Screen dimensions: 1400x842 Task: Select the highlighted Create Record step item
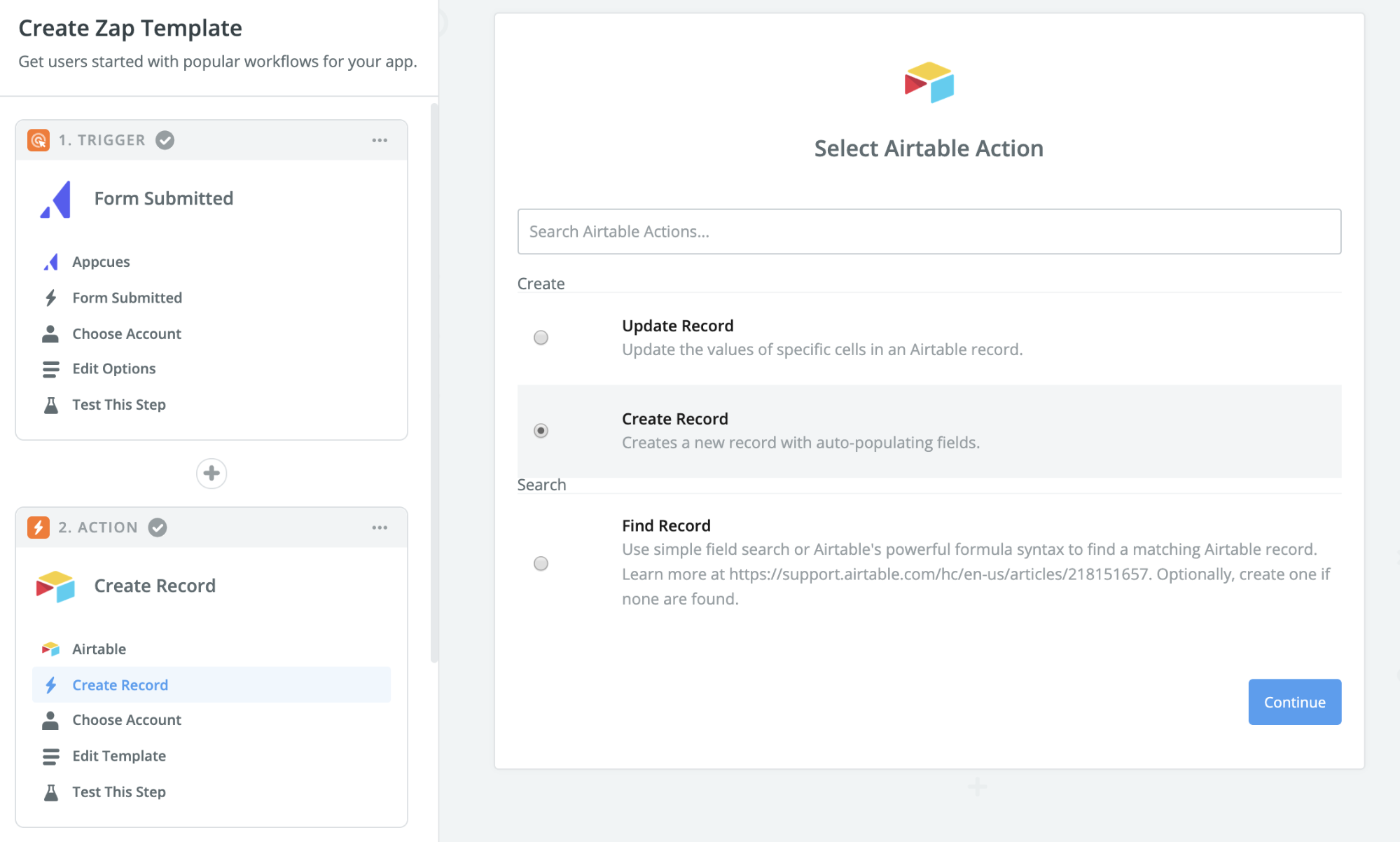tap(212, 685)
